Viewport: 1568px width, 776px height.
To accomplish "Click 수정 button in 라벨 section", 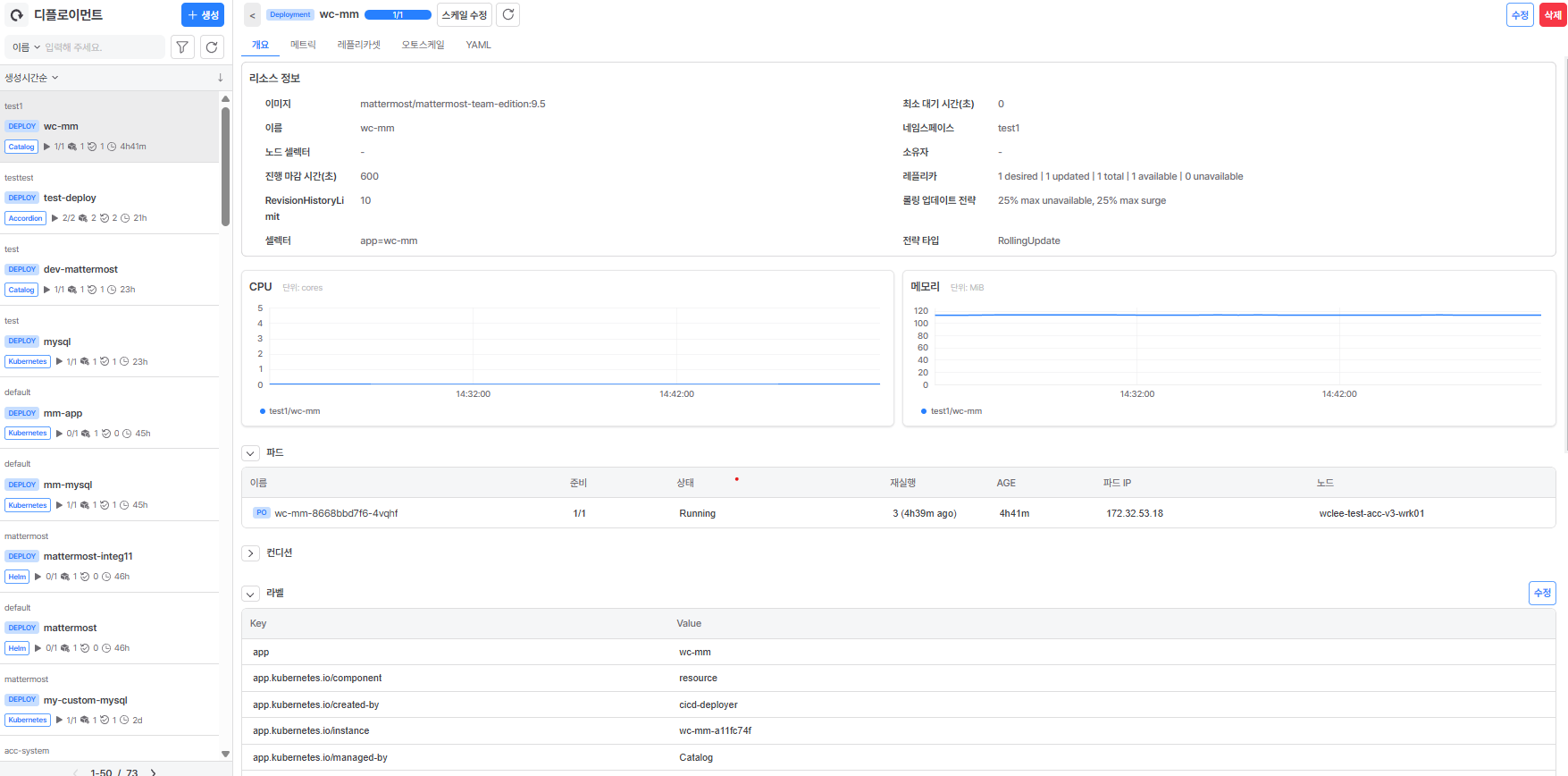I will pyautogui.click(x=1542, y=593).
